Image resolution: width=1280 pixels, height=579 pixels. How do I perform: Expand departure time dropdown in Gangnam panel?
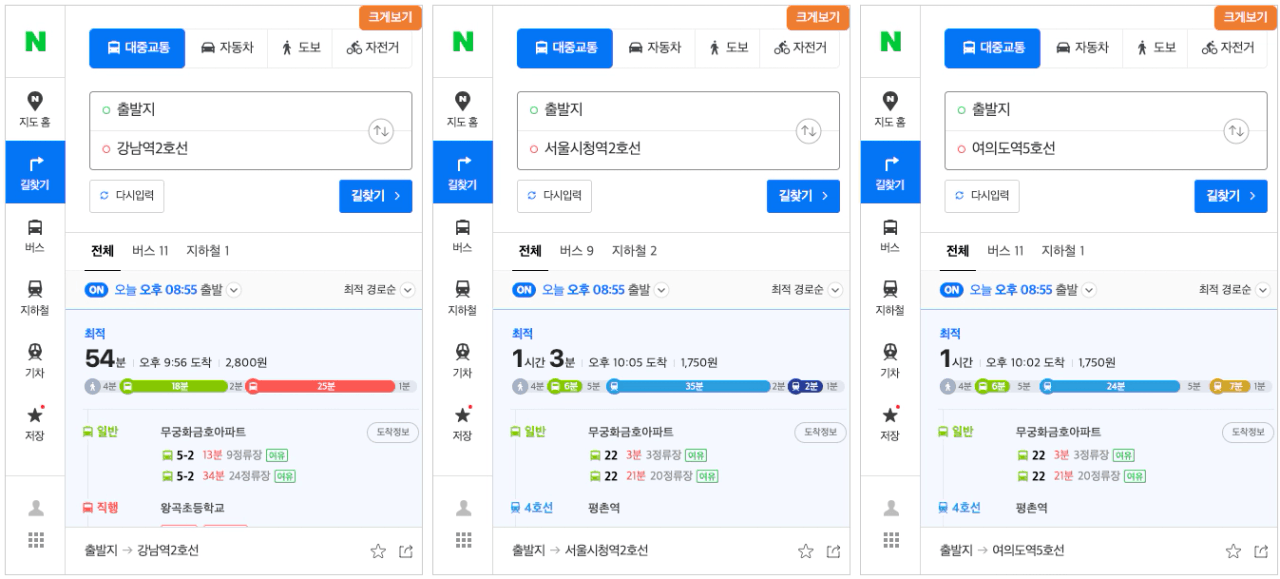click(x=234, y=290)
